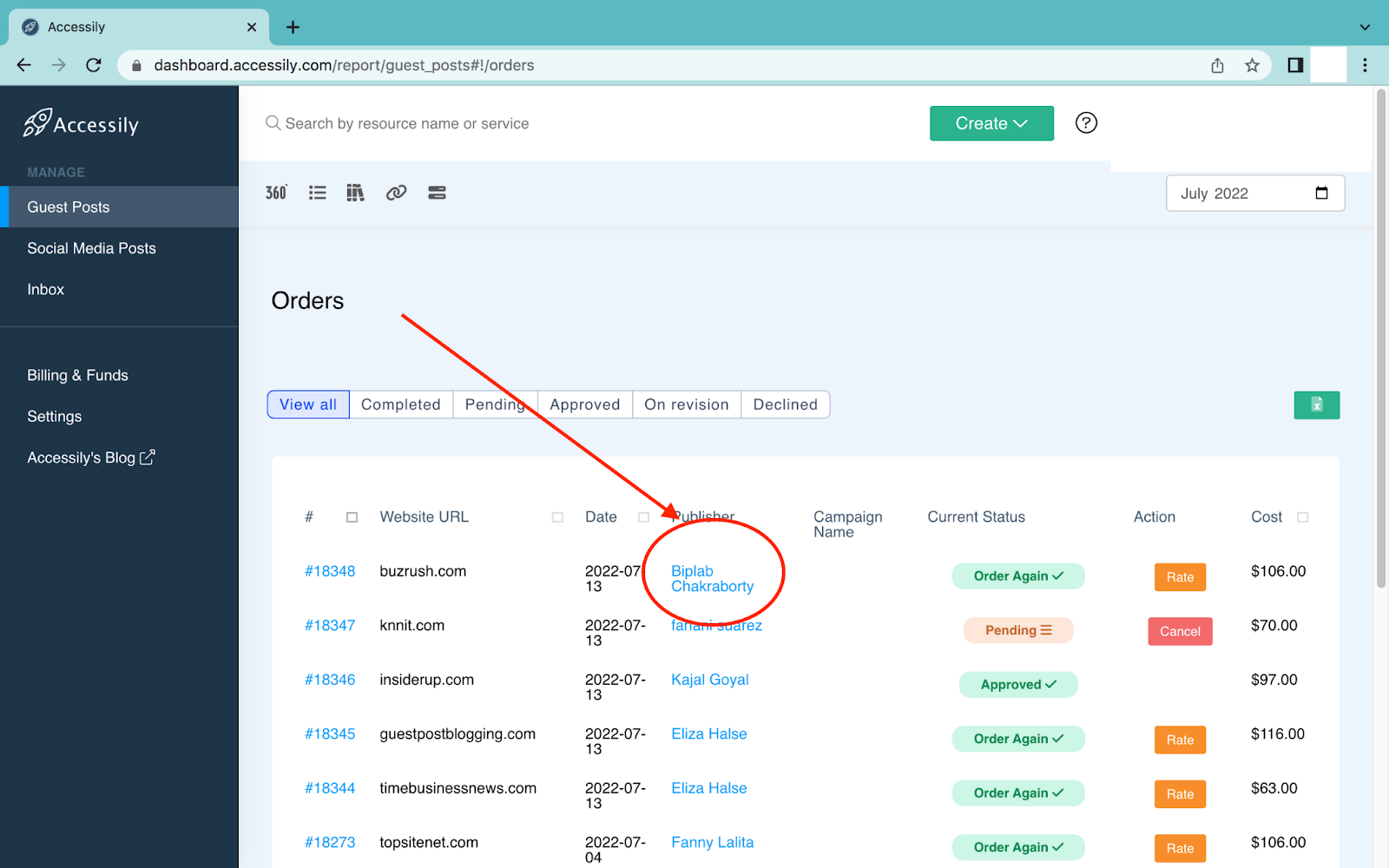Expand the browser tab search chevron

(x=1365, y=27)
